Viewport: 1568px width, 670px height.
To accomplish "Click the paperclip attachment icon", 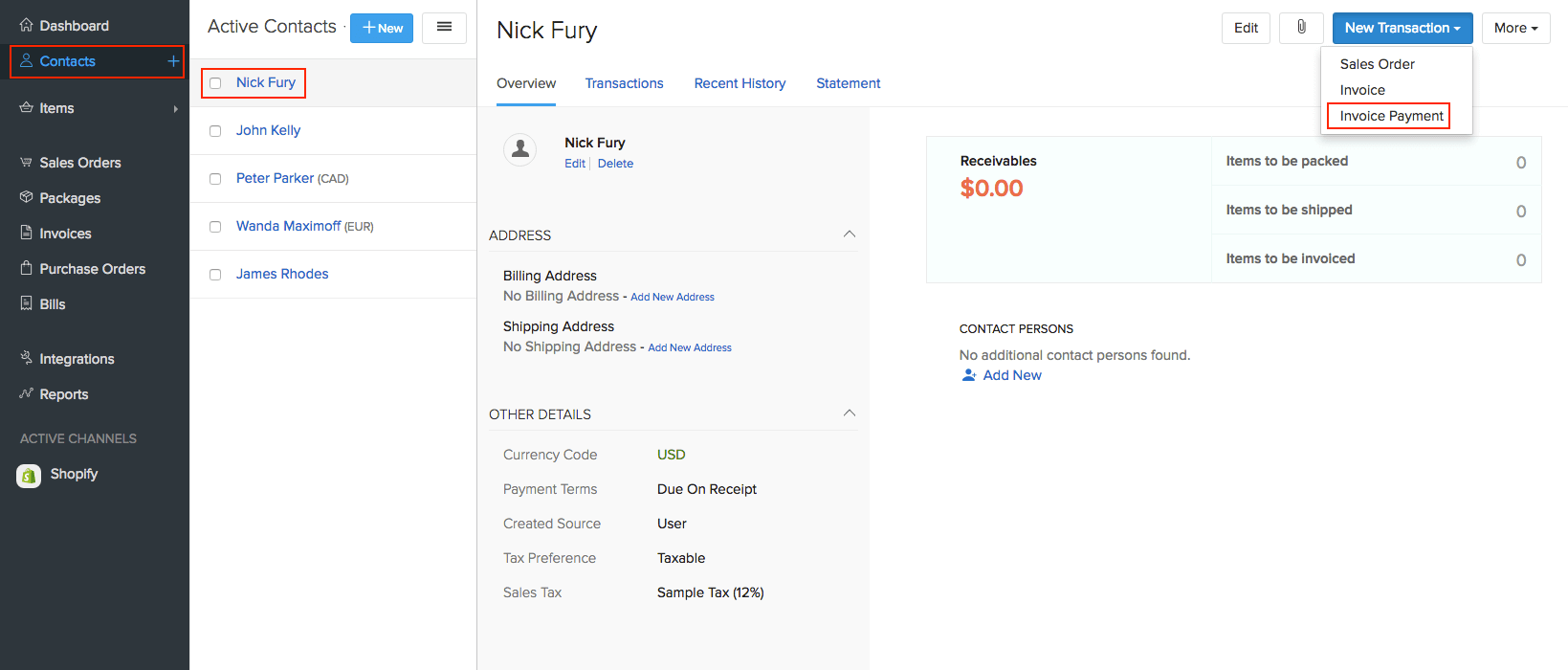I will coord(1301,28).
